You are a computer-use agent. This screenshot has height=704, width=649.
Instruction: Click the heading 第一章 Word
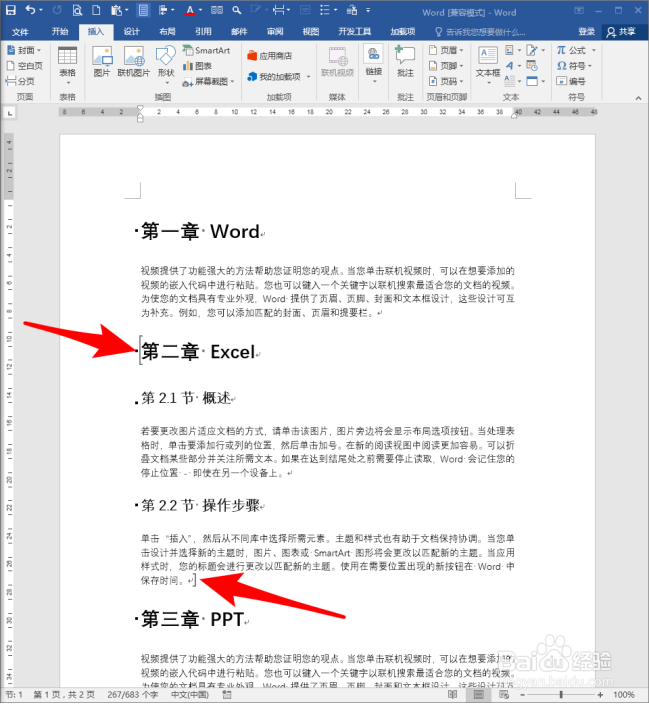pos(200,232)
